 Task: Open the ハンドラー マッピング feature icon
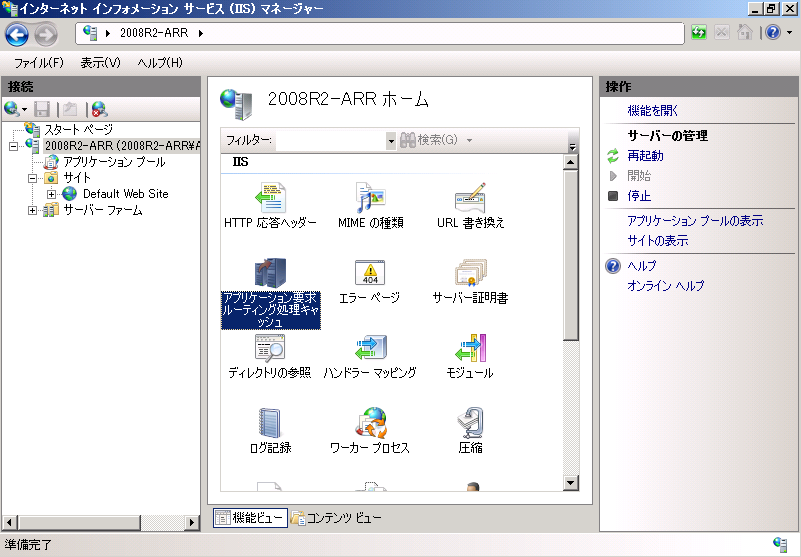tap(370, 348)
